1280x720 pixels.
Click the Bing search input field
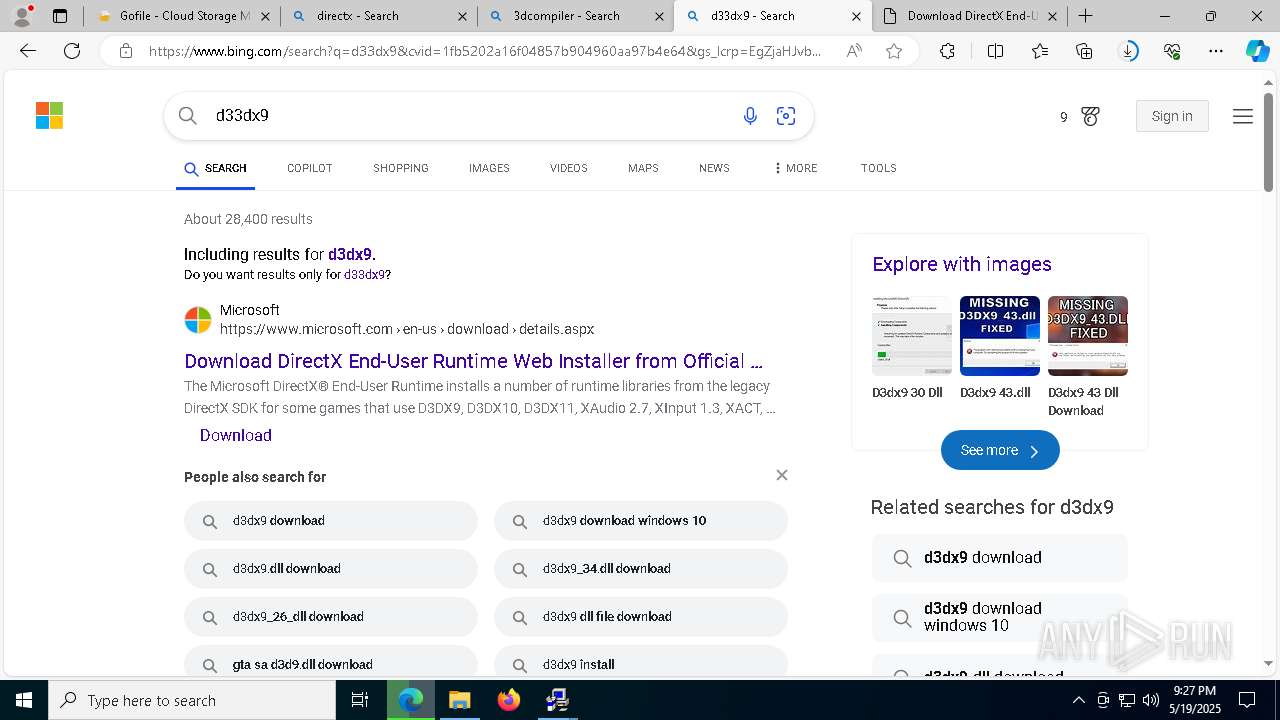pyautogui.click(x=470, y=116)
